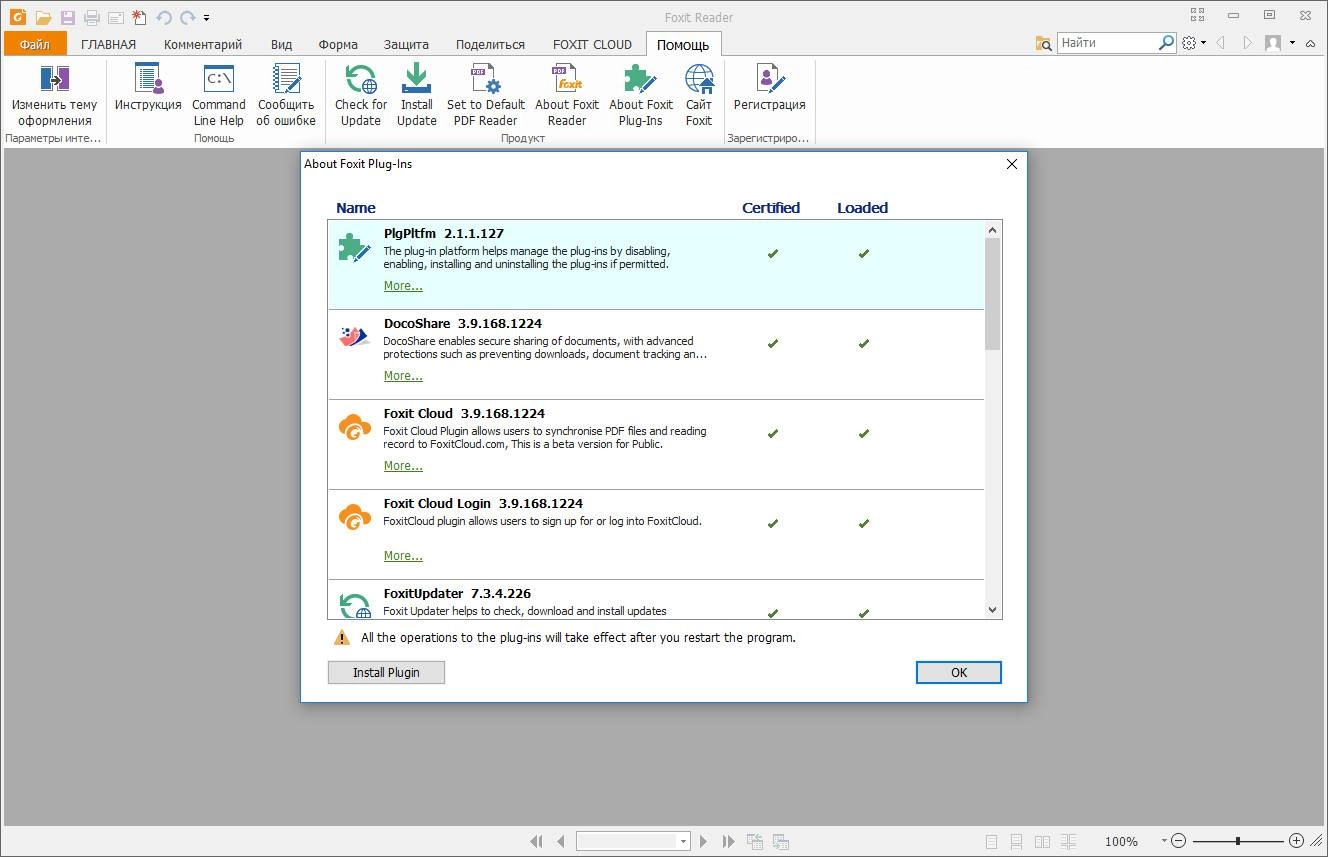Click Set to Default PDF Reader
This screenshot has height=857, width=1328.
click(x=486, y=95)
